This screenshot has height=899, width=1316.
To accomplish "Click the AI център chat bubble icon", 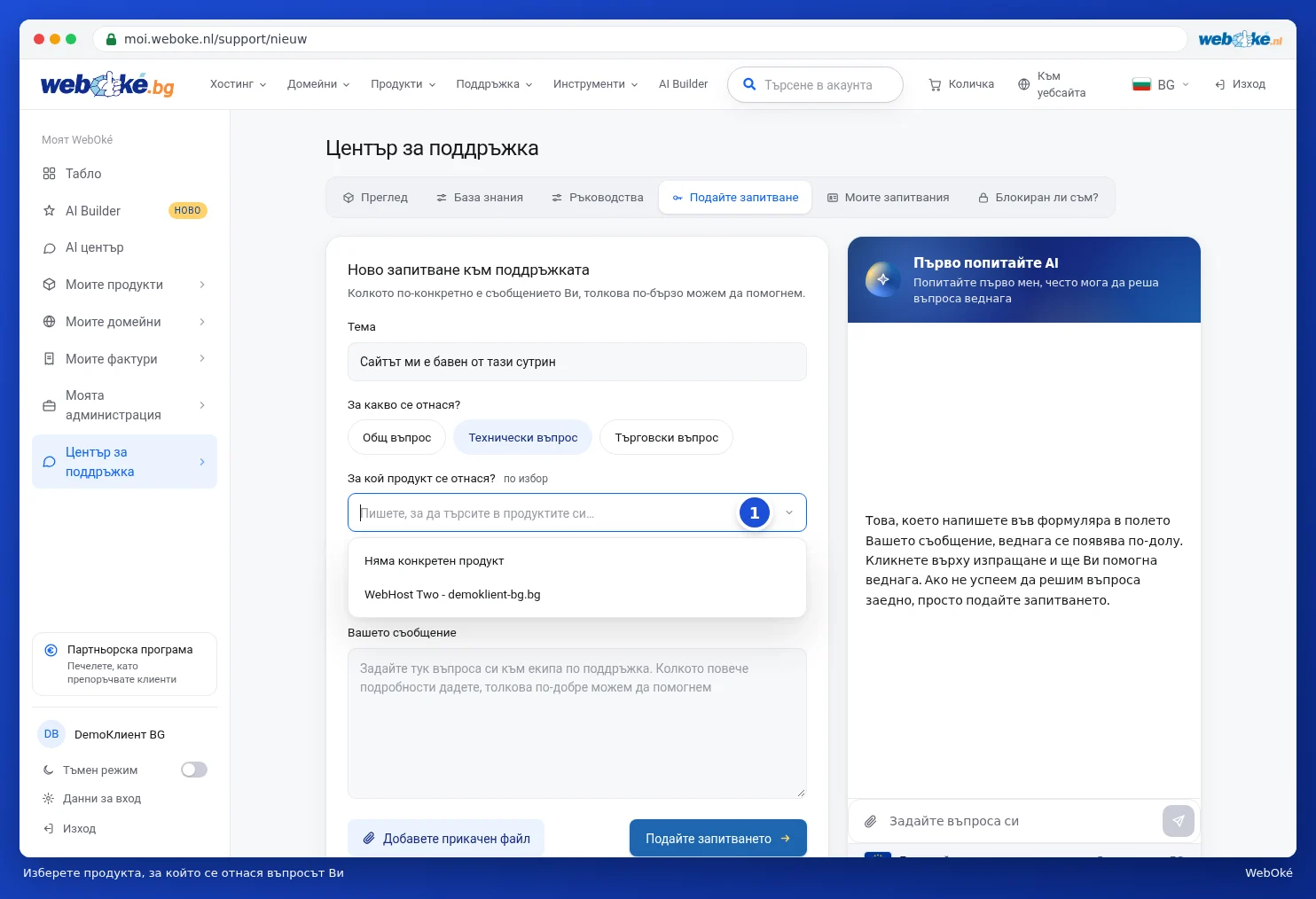I will coord(49,248).
